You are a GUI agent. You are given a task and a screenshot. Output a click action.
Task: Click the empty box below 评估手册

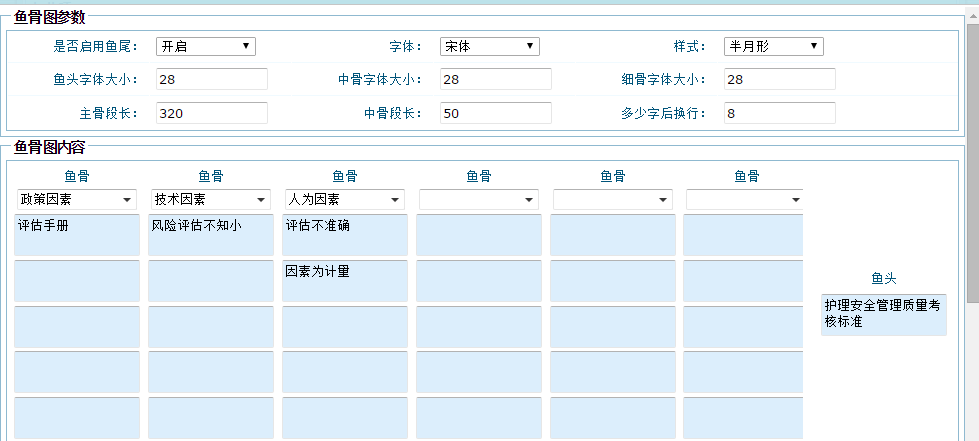point(76,281)
